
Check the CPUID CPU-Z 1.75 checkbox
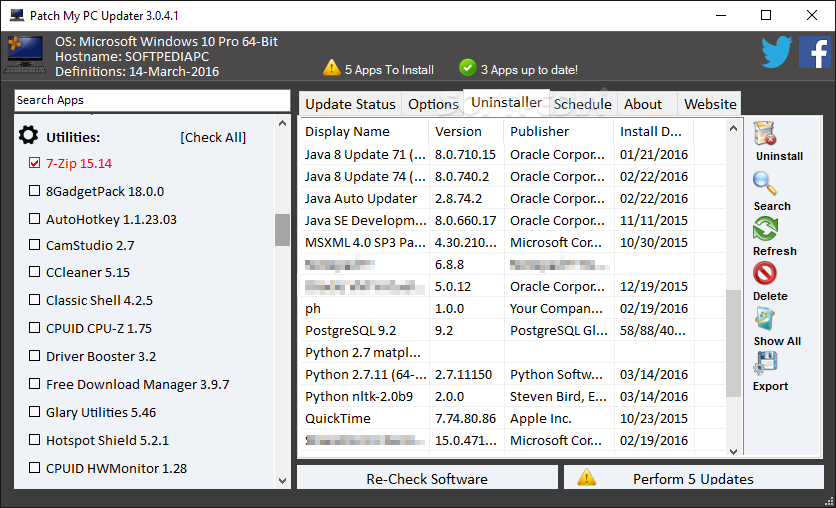[34, 327]
